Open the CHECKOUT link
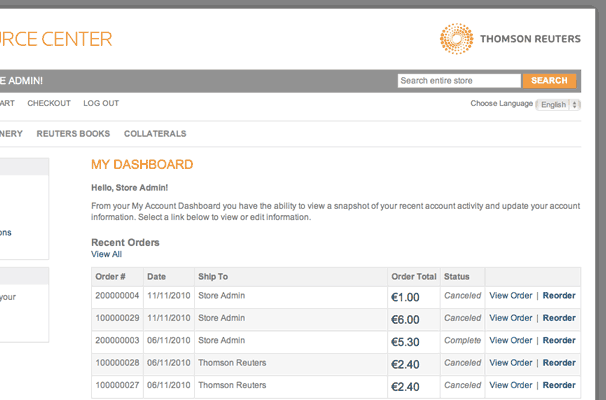The height and width of the screenshot is (400, 606). click(x=49, y=103)
